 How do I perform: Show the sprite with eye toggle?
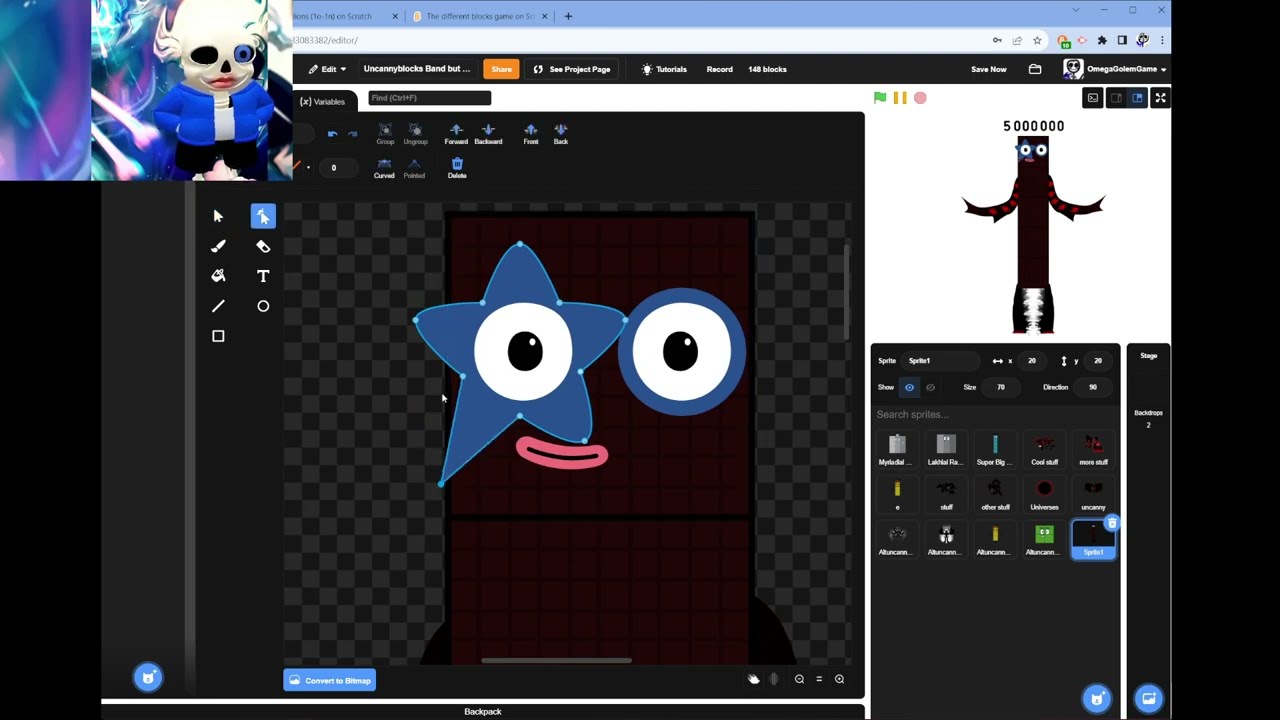pos(909,387)
